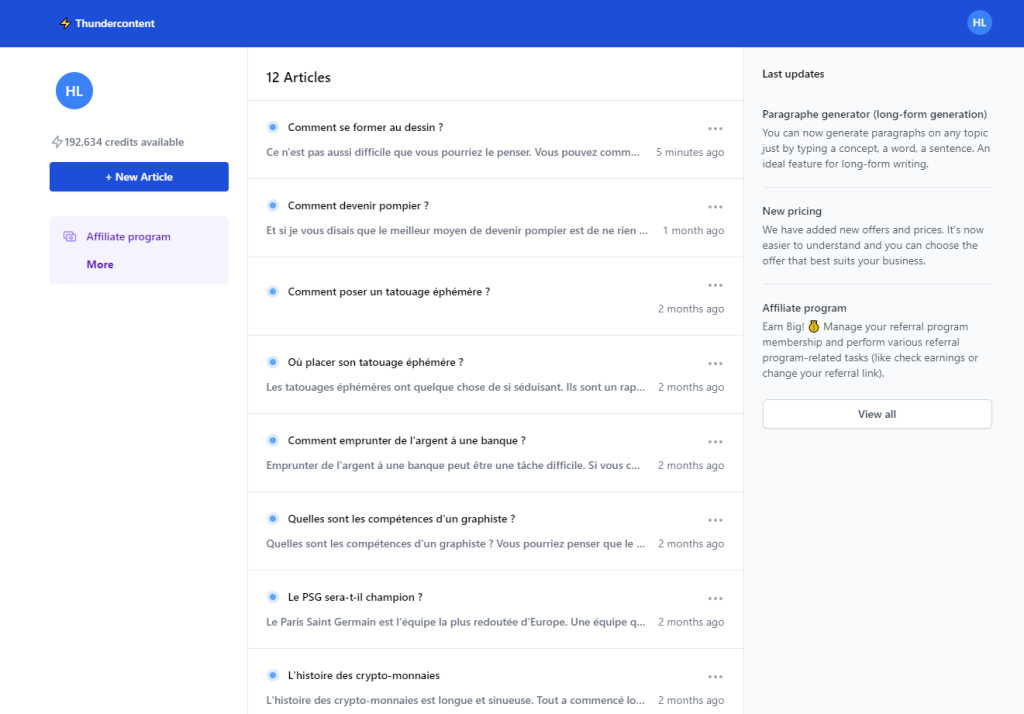Open article 'Où placer son tatouage éphémère ?'
The height and width of the screenshot is (714, 1024).
[x=375, y=362]
